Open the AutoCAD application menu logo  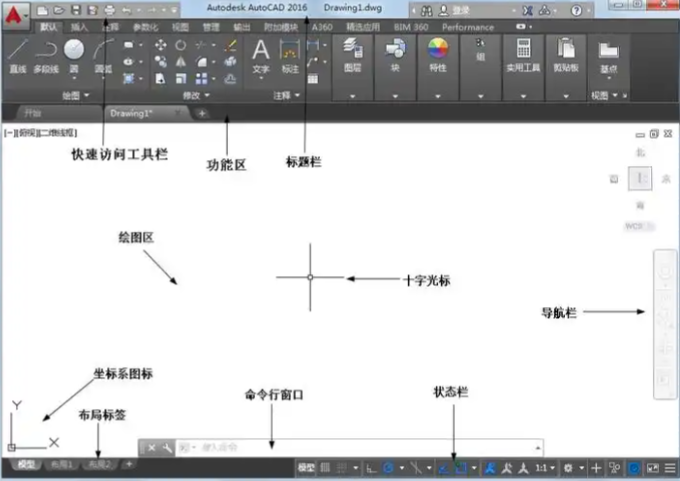(14, 15)
